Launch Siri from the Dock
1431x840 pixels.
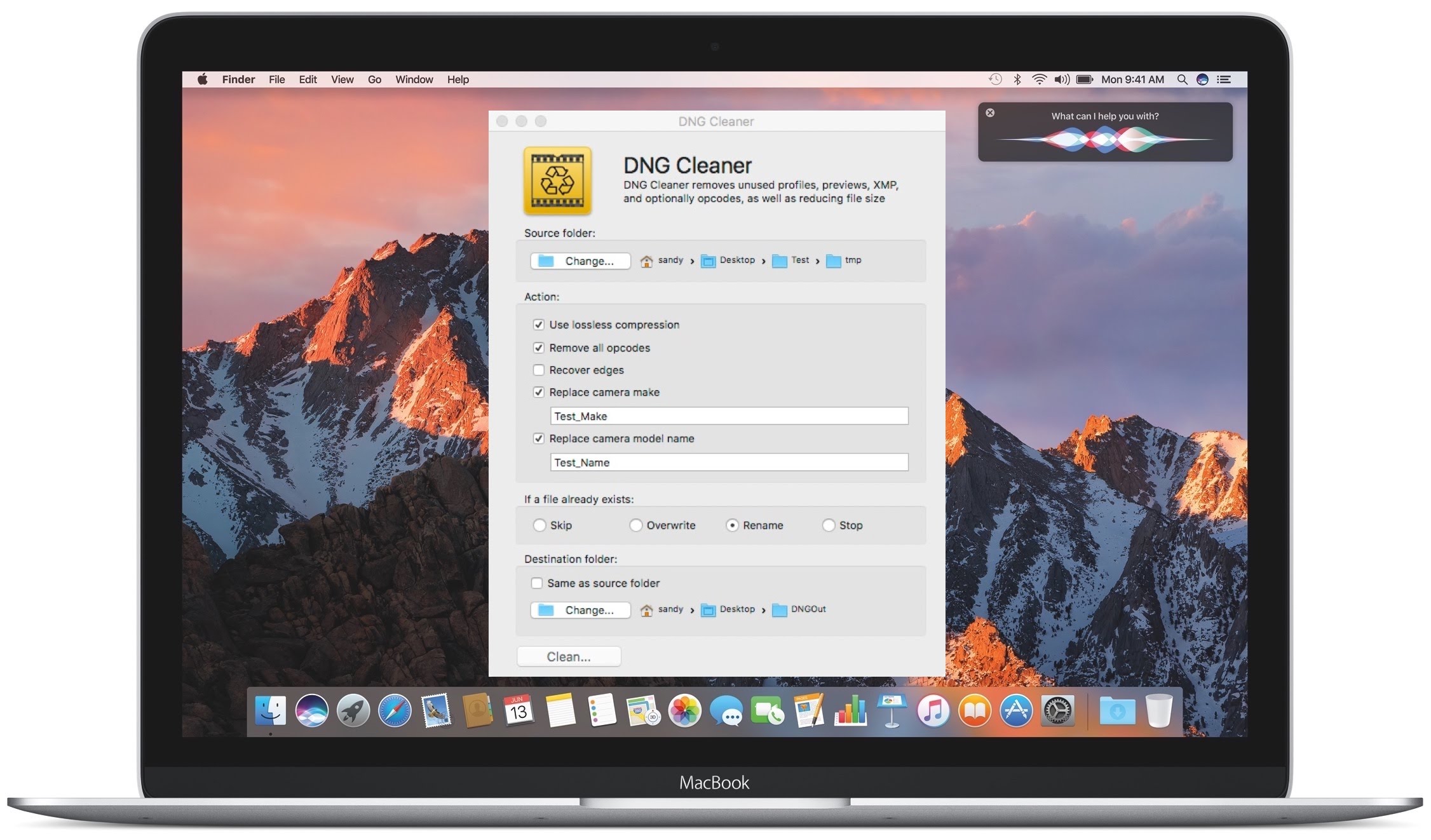[311, 710]
